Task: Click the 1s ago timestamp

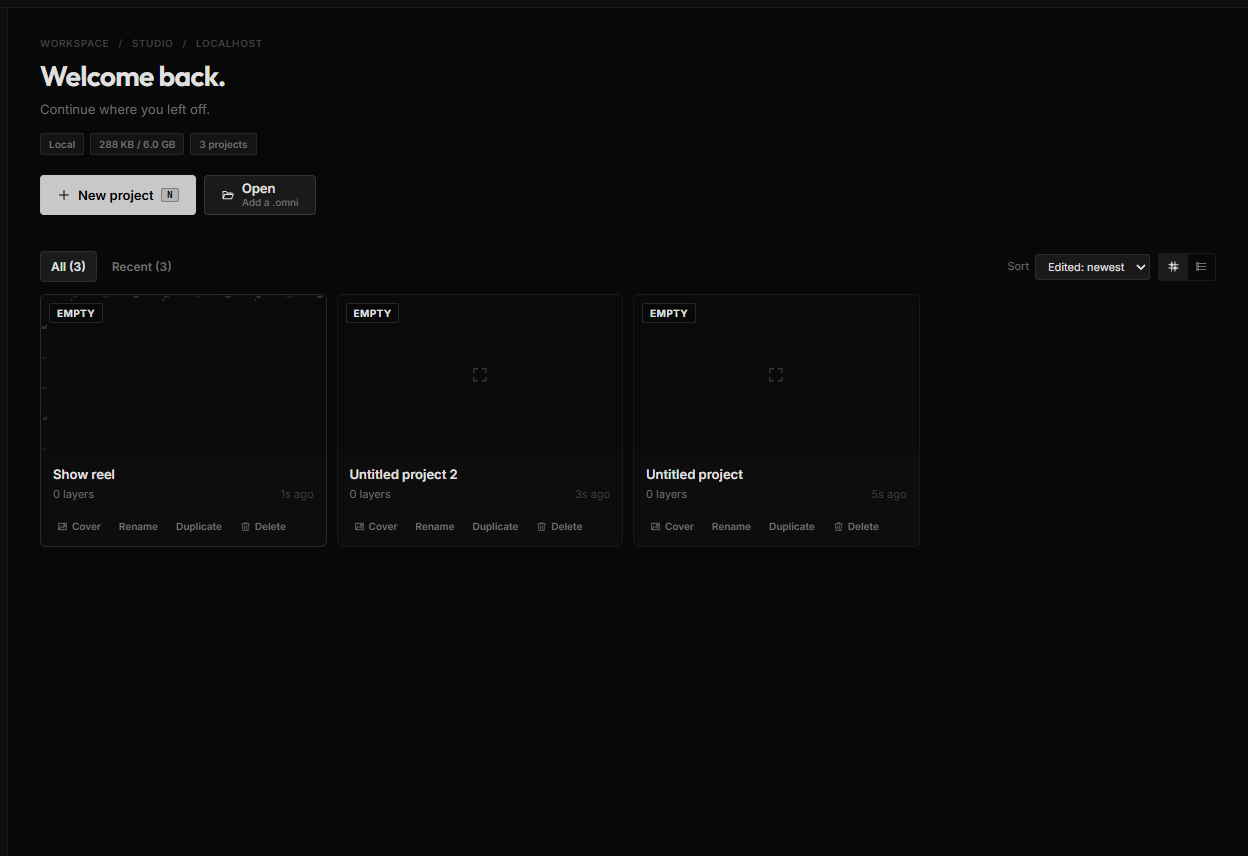Action: coord(297,495)
